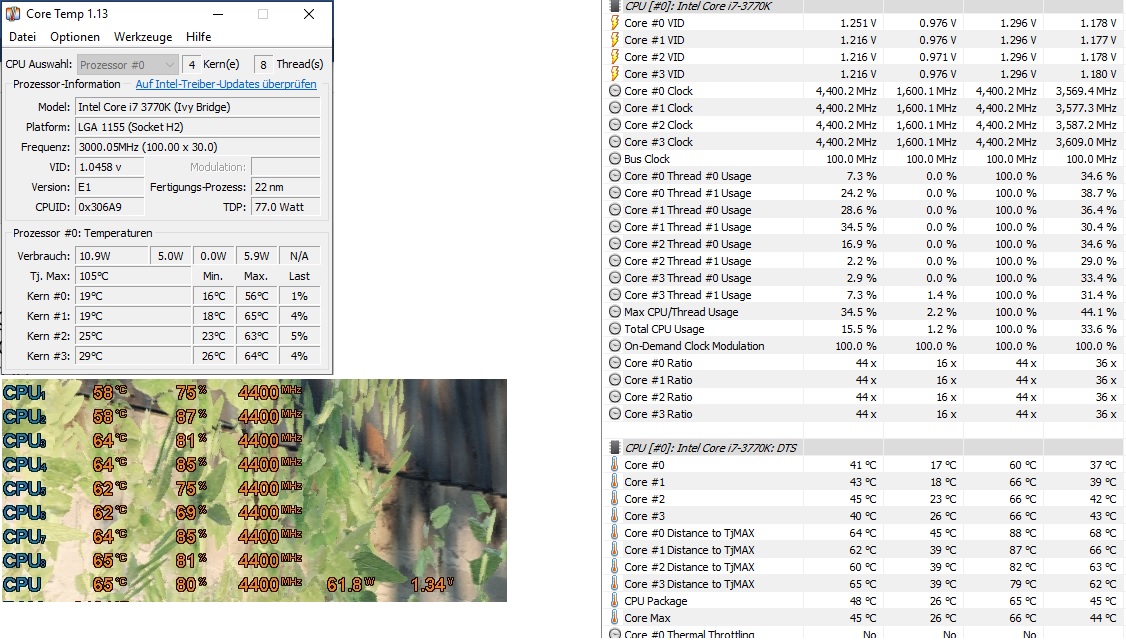Click the Core #1 Thread #1 Usage icon

pos(615,227)
